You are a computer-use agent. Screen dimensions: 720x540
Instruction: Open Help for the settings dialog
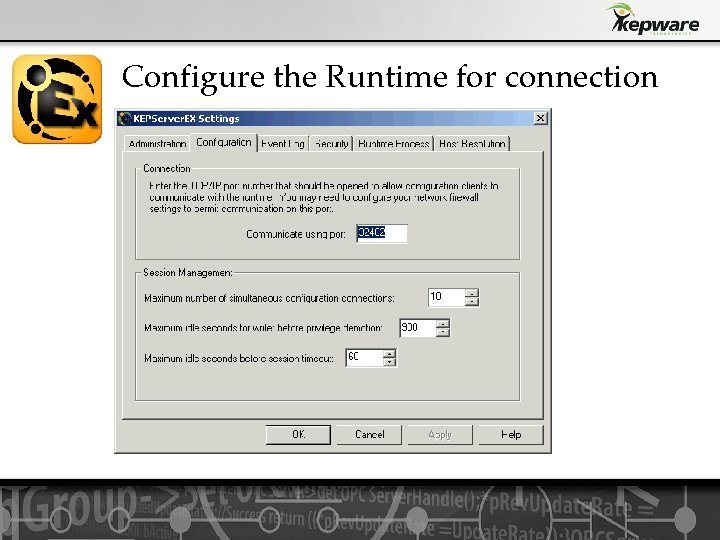coord(511,434)
